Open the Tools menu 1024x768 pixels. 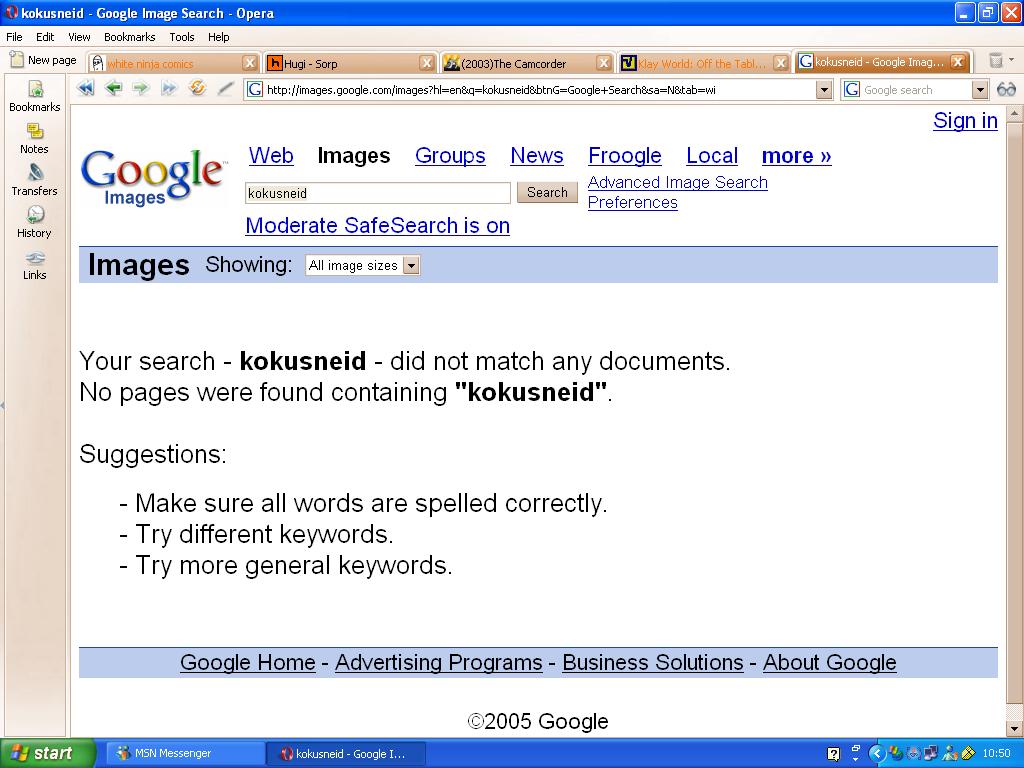tap(182, 37)
